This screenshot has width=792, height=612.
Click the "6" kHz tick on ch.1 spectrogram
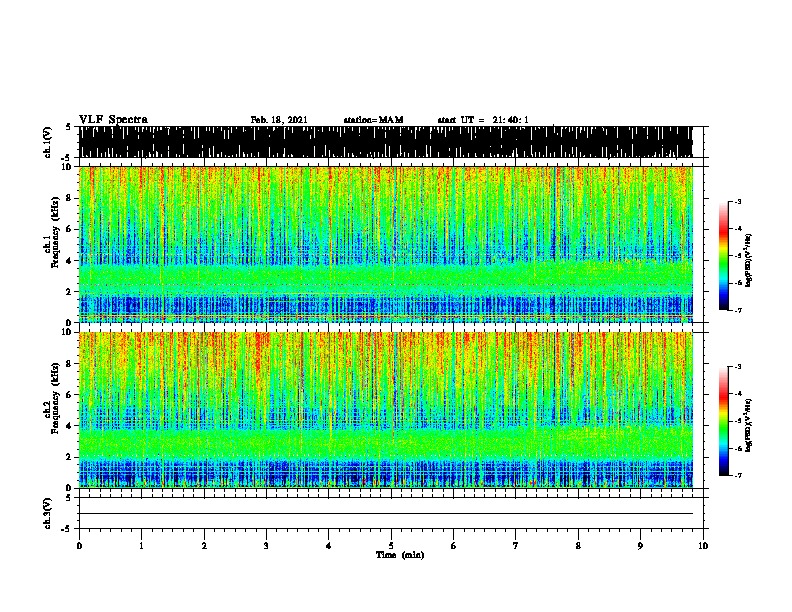click(x=70, y=229)
